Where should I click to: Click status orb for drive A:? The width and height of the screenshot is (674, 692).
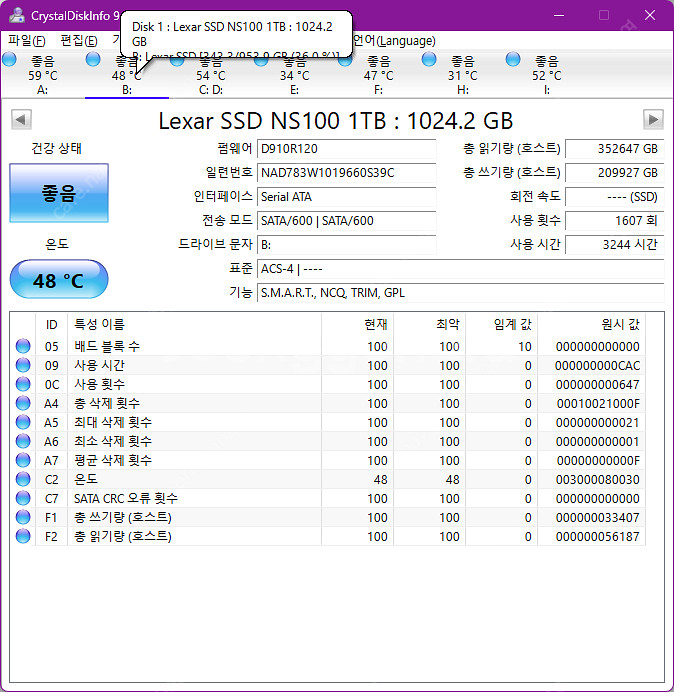pos(9,59)
